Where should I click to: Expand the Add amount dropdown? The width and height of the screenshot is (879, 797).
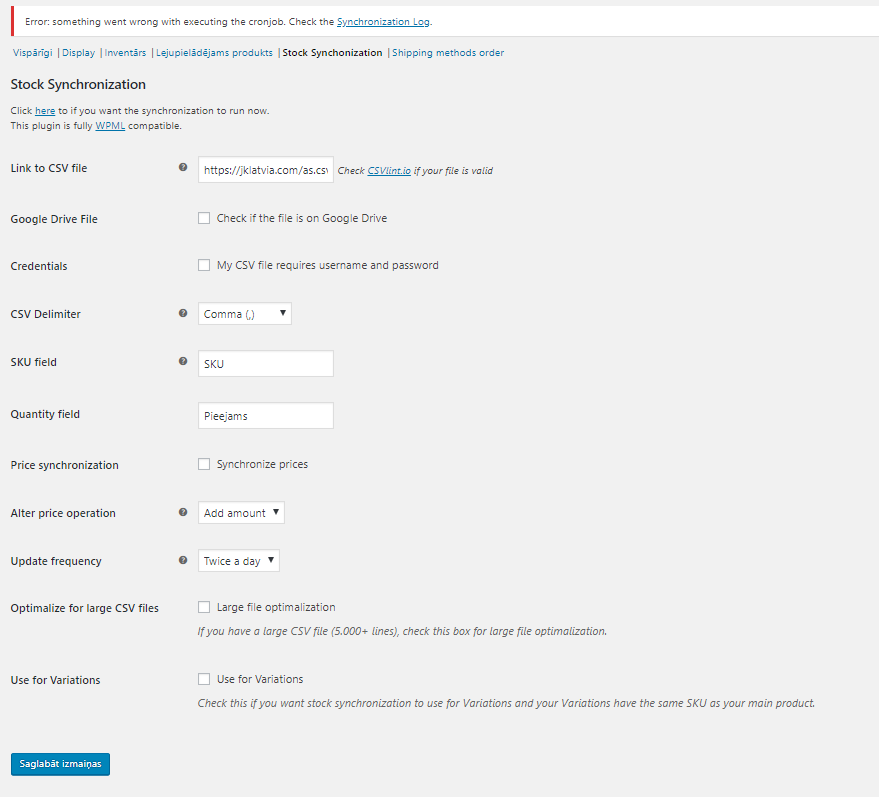(241, 513)
